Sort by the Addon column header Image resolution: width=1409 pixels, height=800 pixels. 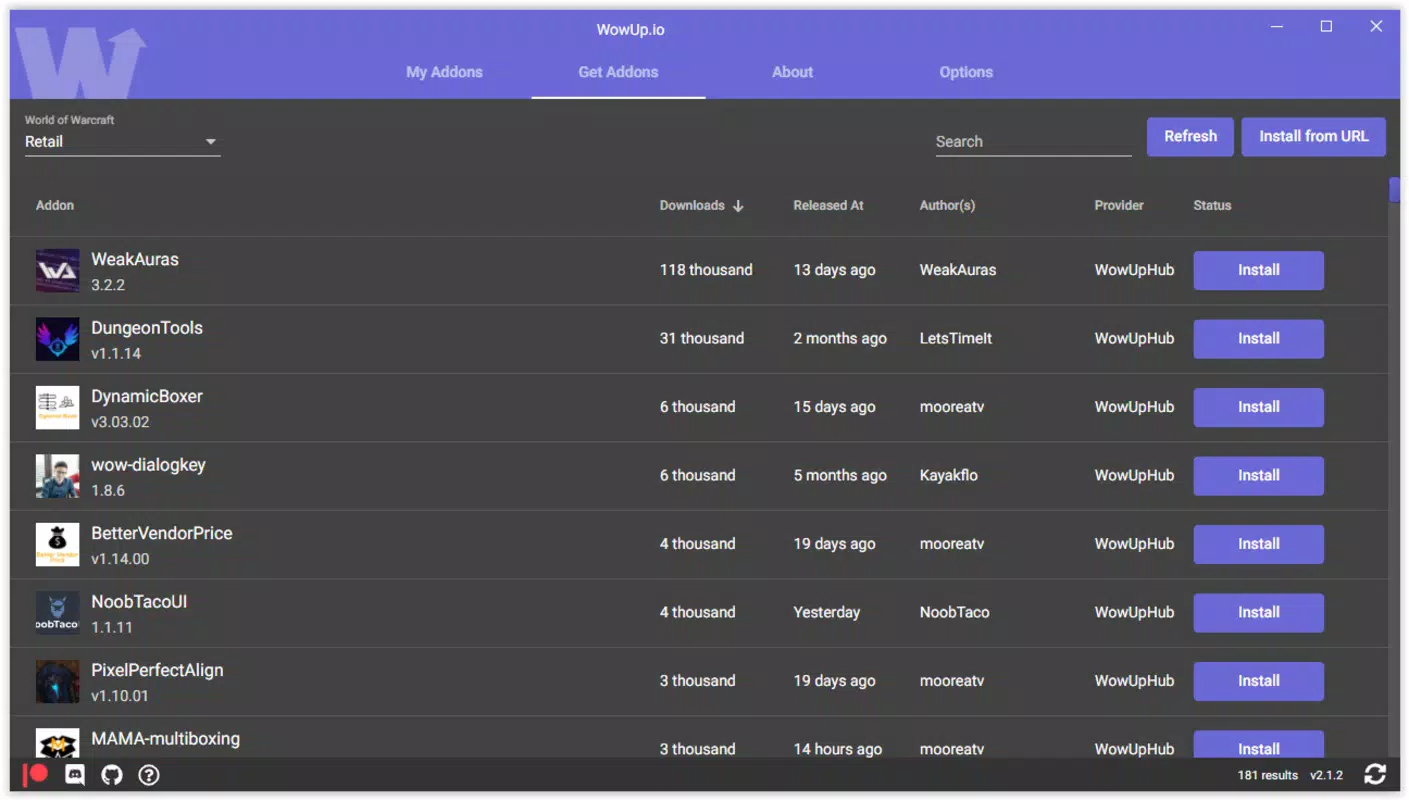click(x=55, y=206)
